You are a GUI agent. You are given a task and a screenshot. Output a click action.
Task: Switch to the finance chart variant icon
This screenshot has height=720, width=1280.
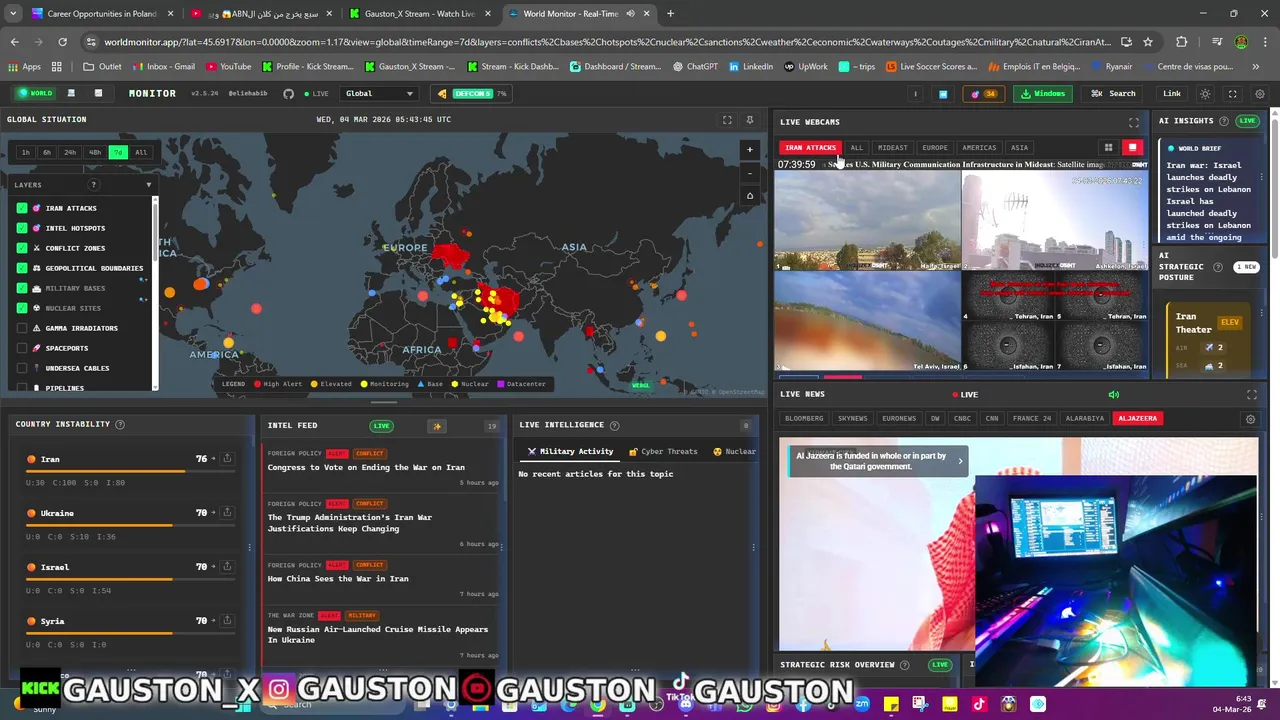(x=98, y=94)
